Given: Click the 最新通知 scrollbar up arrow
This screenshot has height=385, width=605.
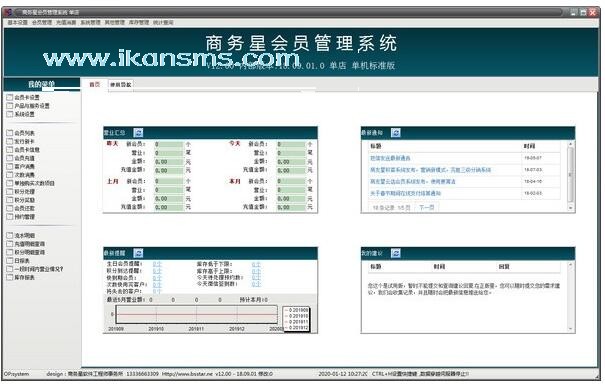Looking at the screenshot, I should [571, 144].
